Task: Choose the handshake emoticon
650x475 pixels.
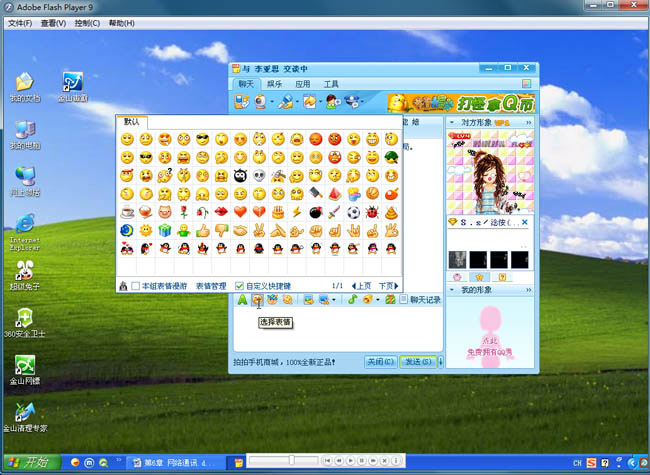Action: coord(240,230)
